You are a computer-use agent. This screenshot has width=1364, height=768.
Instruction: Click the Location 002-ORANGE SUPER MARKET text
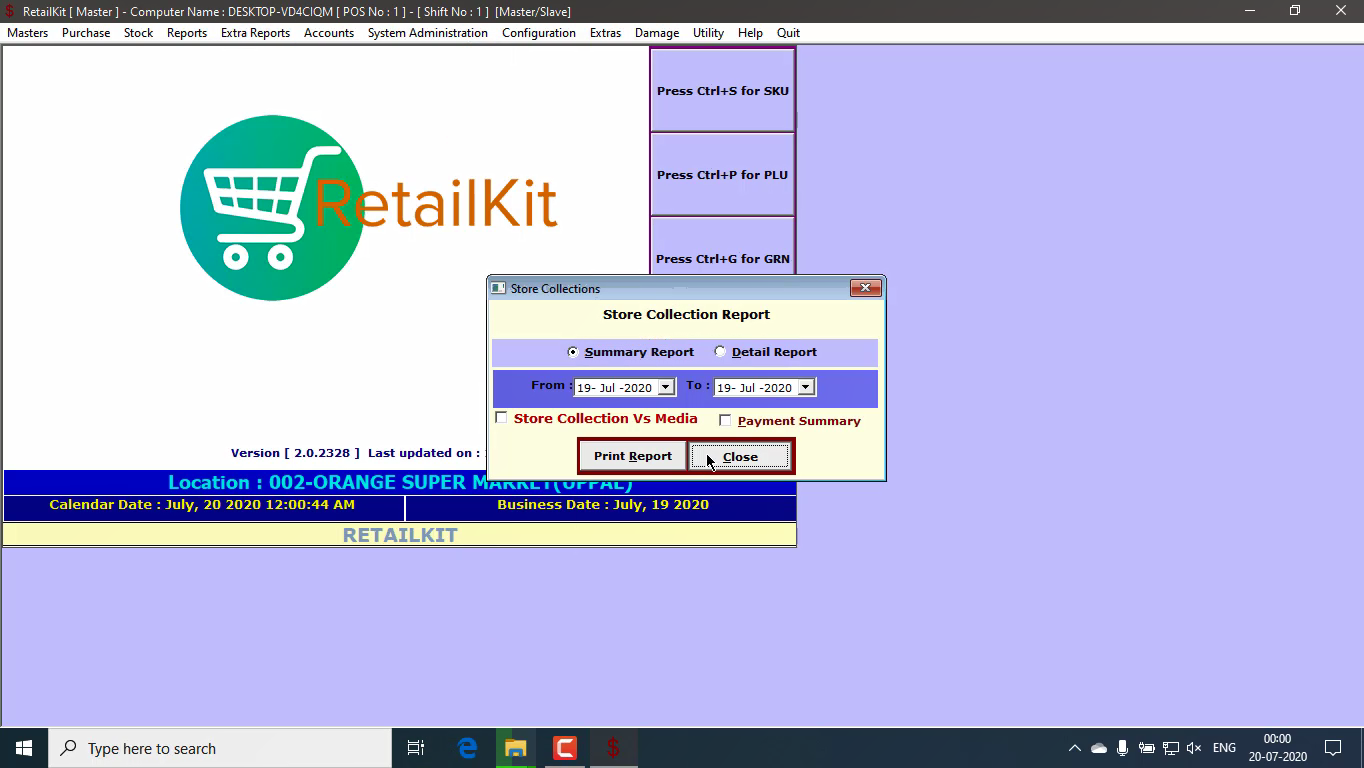point(400,483)
